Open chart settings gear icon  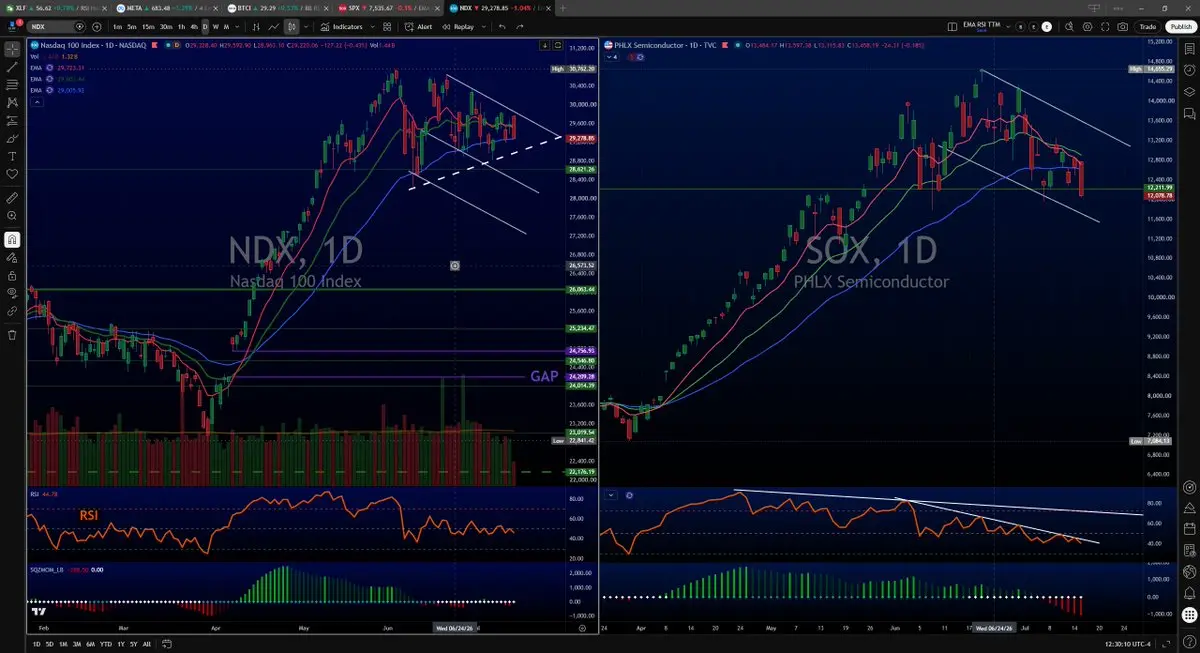coord(1087,27)
